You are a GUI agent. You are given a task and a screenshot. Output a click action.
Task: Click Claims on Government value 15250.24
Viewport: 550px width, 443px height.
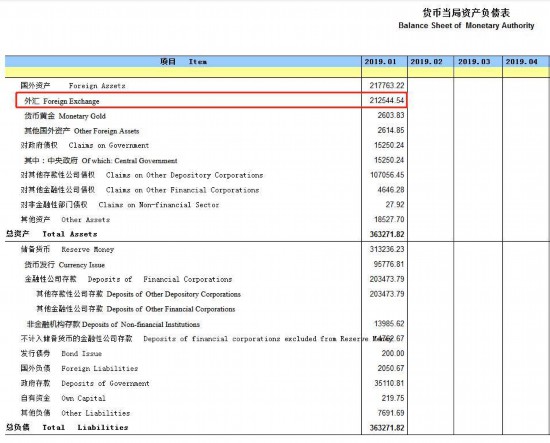point(389,145)
